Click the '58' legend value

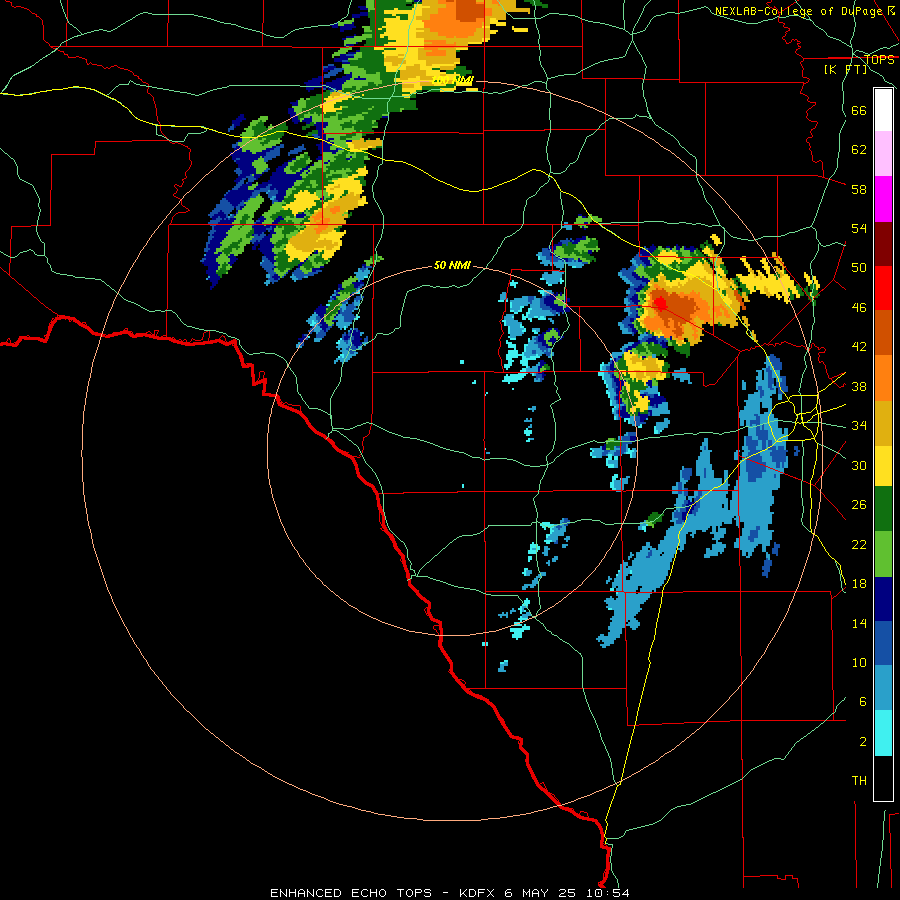(x=859, y=189)
